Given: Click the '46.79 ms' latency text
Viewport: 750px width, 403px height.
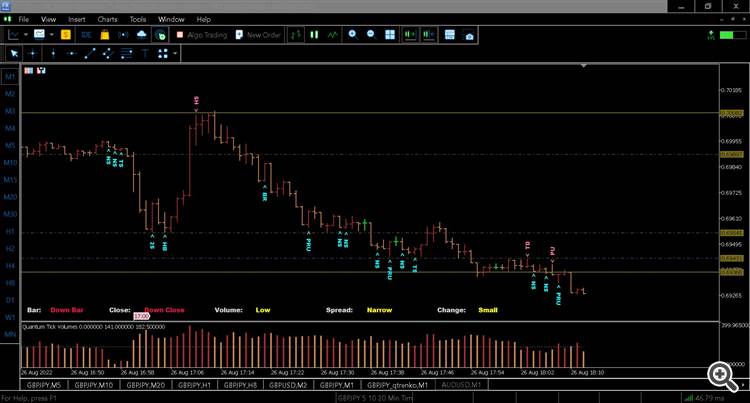Looking at the screenshot, I should [x=710, y=398].
